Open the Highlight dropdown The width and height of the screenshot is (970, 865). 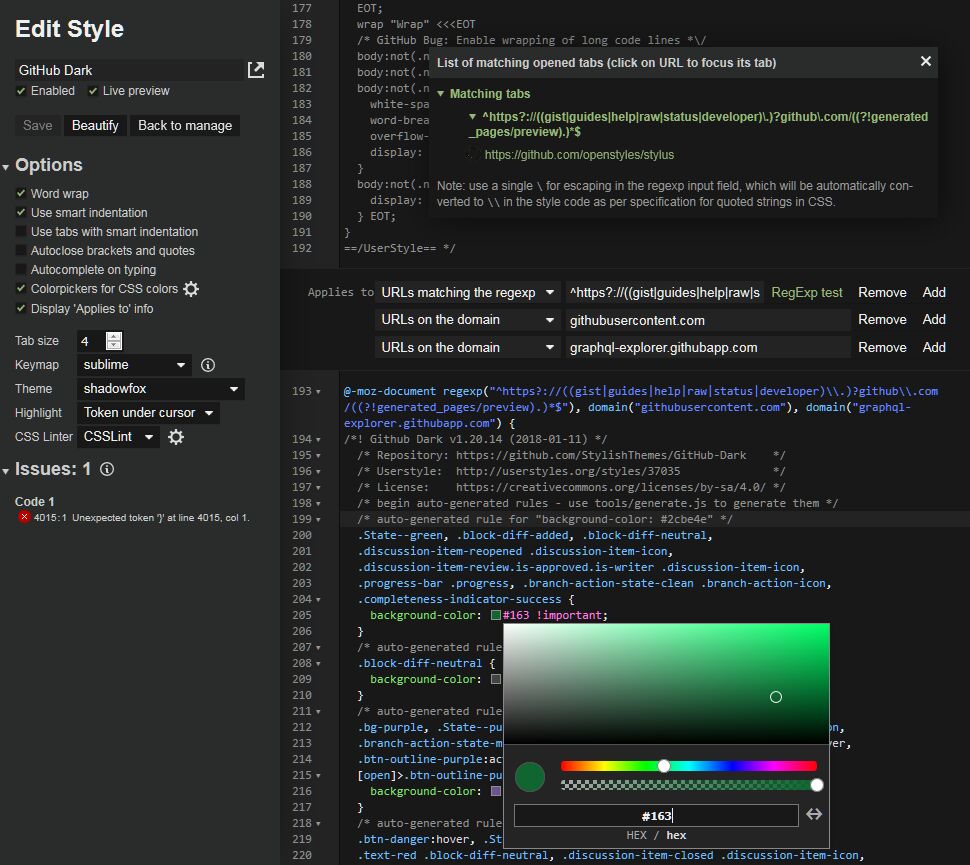coord(148,413)
